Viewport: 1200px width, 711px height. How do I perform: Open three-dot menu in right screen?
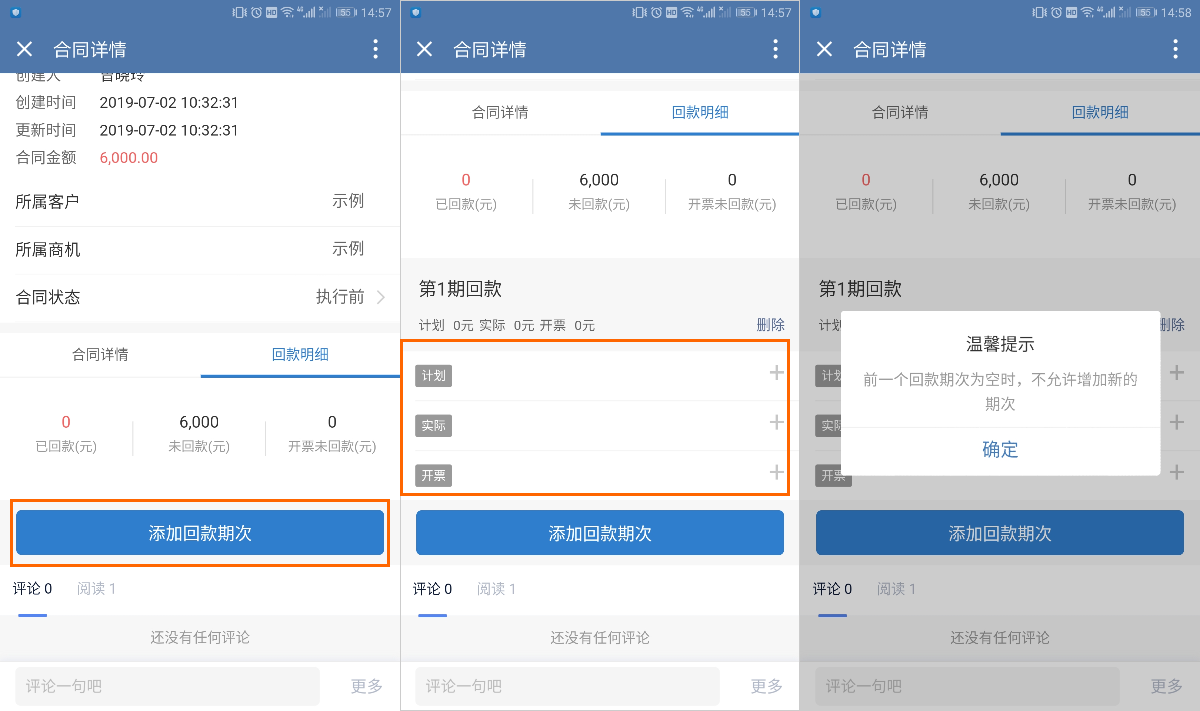pyautogui.click(x=1175, y=49)
